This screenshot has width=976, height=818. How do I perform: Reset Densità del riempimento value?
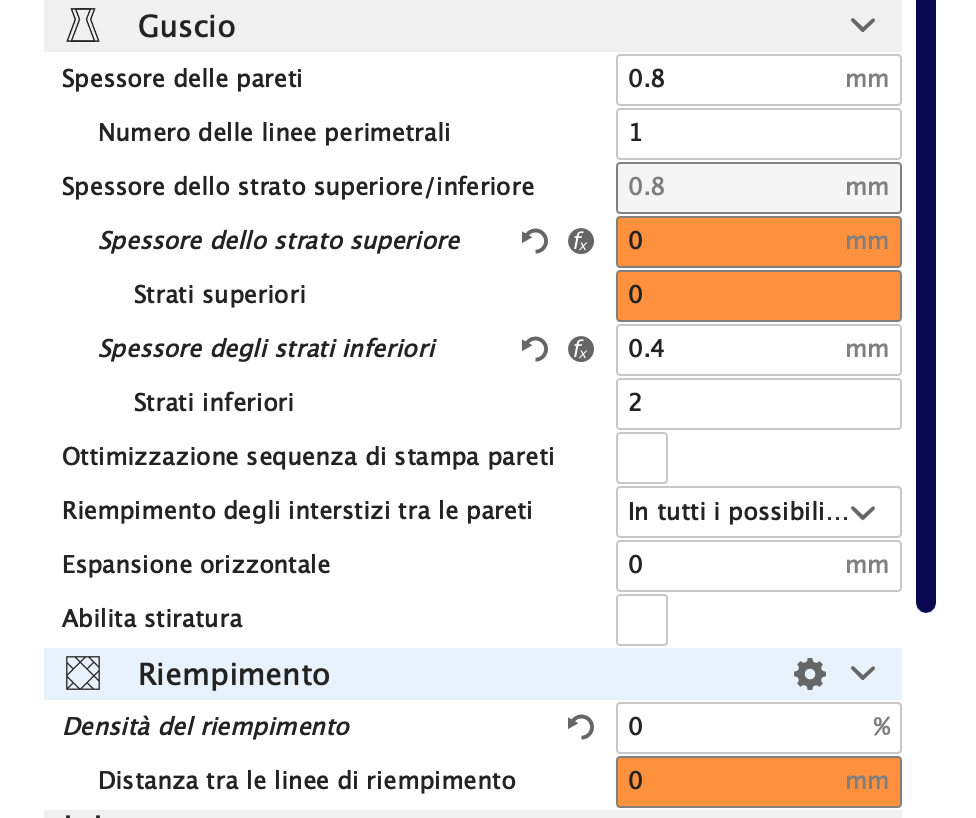[581, 727]
